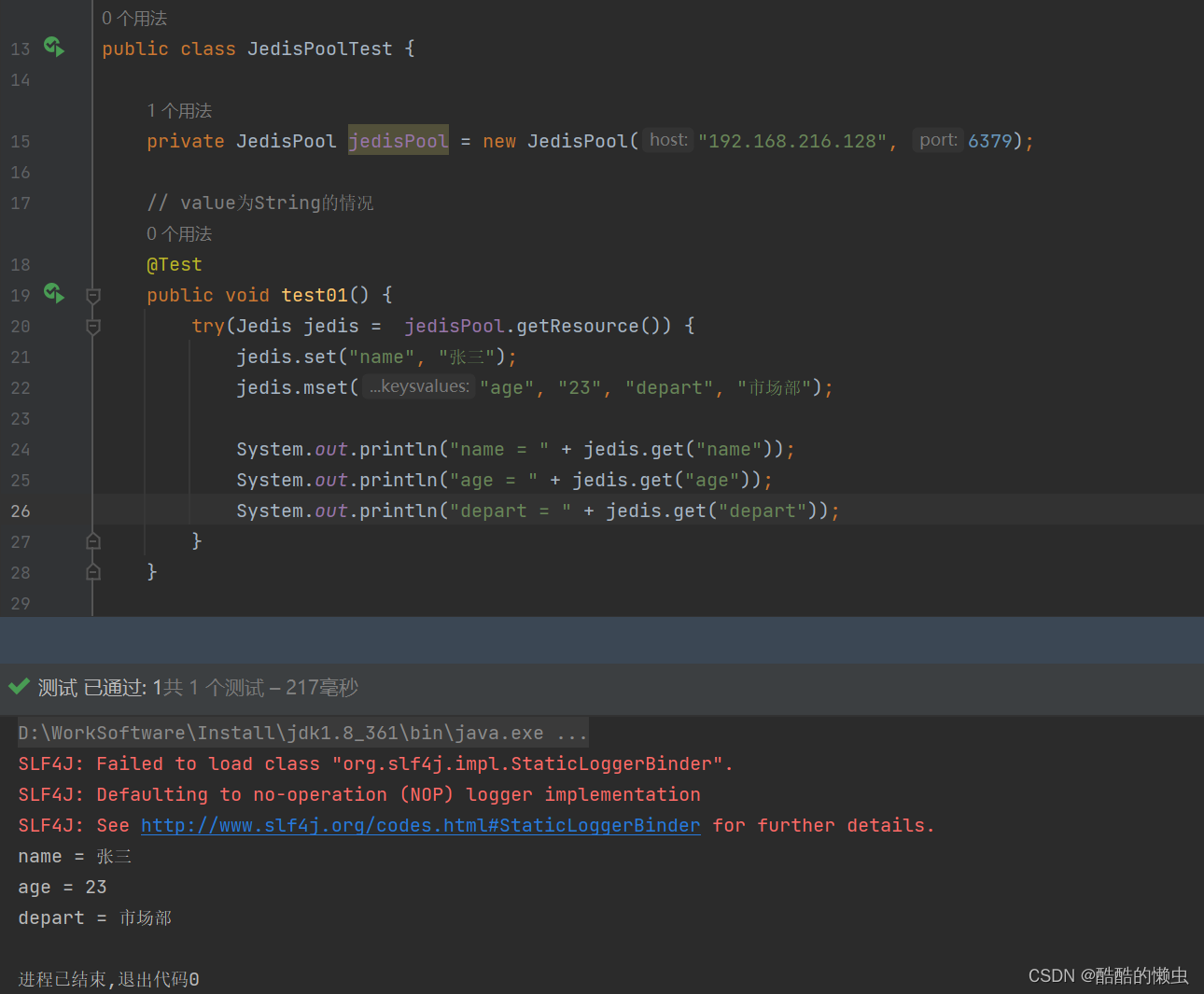Click console output 'depart = 市场部'
This screenshot has height=994, width=1204.
95,917
